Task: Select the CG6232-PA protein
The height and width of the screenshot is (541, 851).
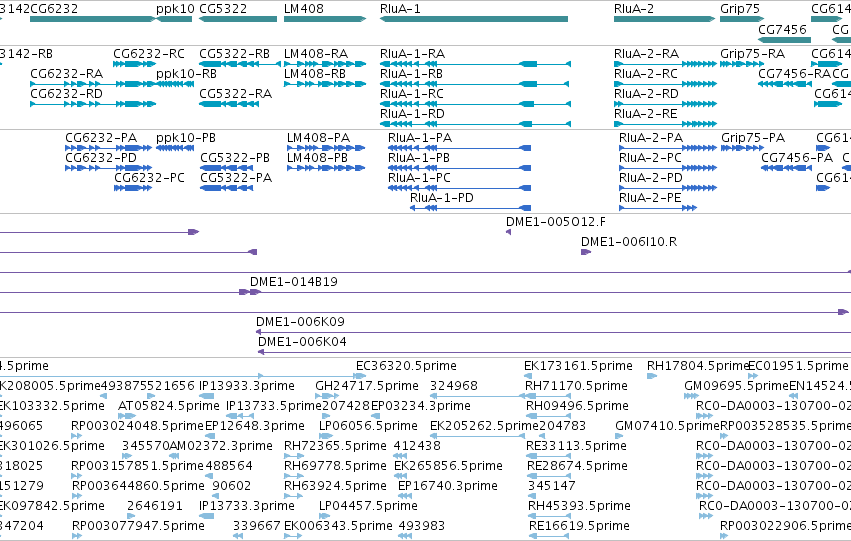Action: tap(109, 148)
